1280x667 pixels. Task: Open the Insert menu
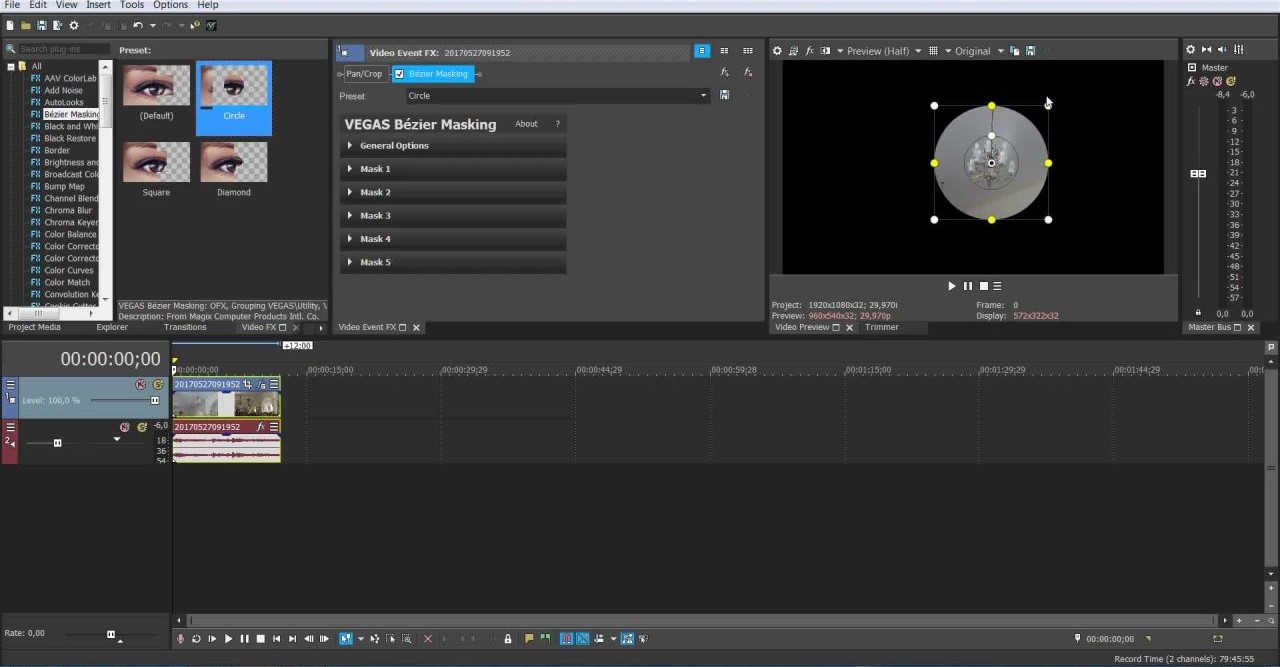click(x=98, y=5)
